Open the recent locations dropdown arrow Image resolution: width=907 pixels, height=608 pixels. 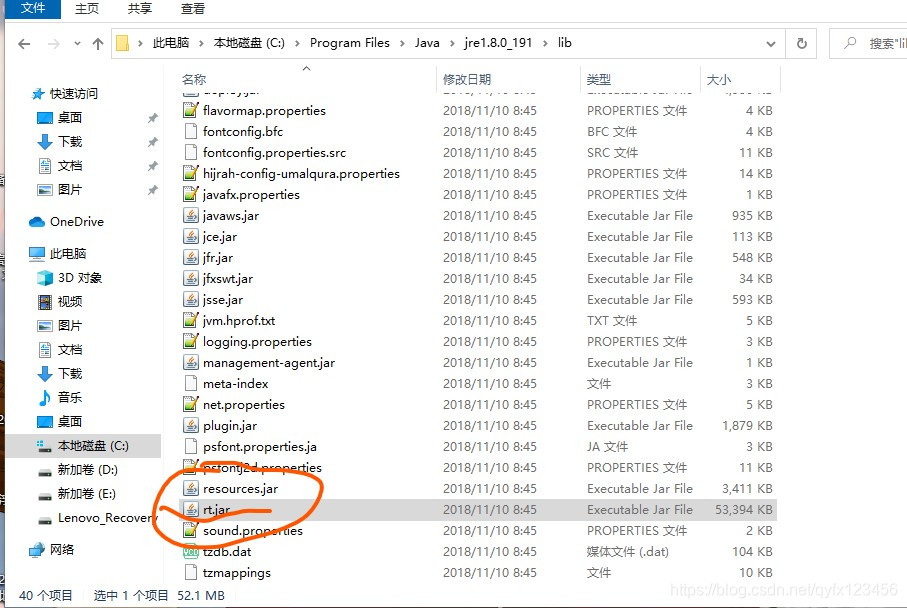click(x=78, y=44)
